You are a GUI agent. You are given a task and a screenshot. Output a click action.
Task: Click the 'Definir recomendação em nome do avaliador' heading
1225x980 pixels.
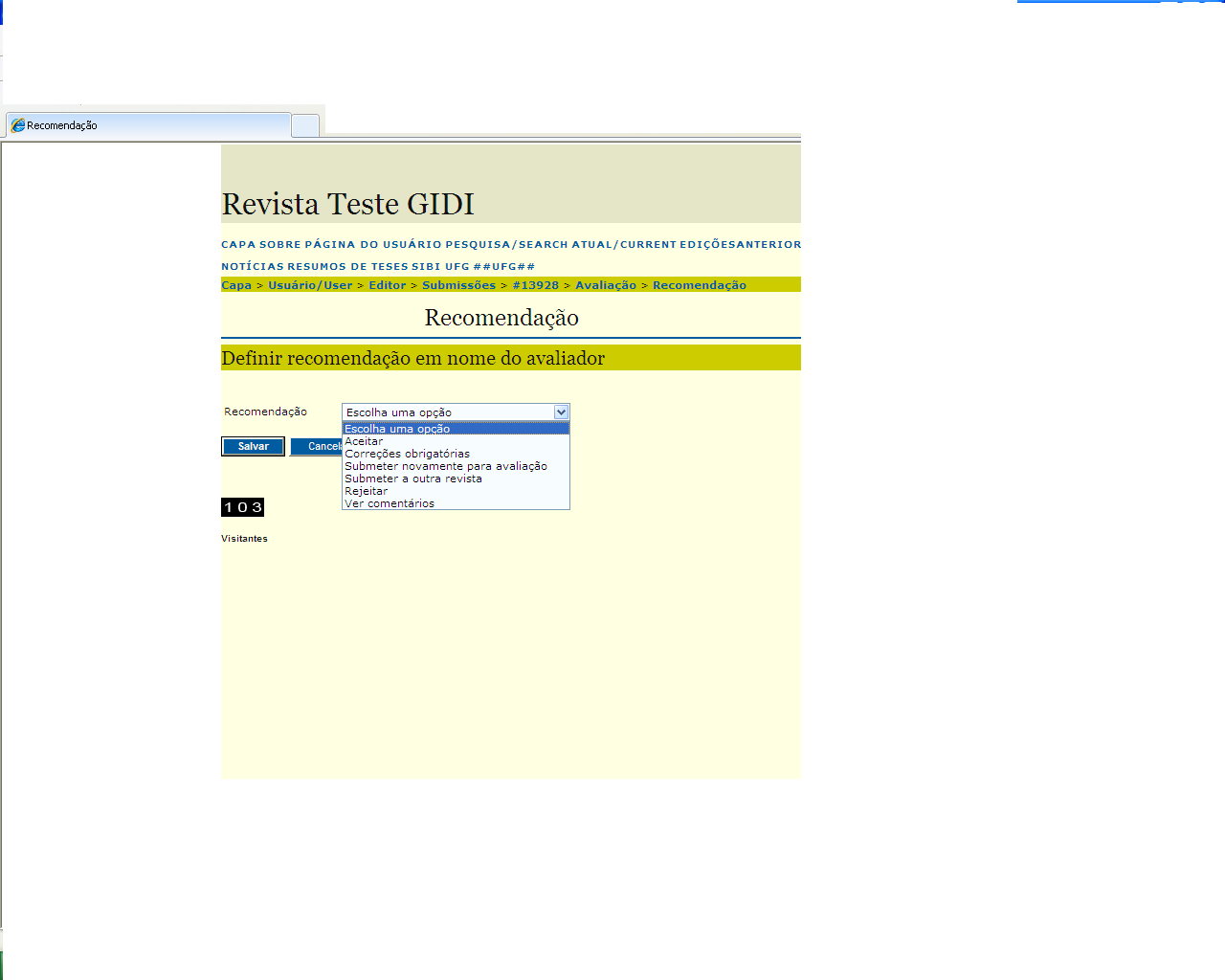point(413,358)
